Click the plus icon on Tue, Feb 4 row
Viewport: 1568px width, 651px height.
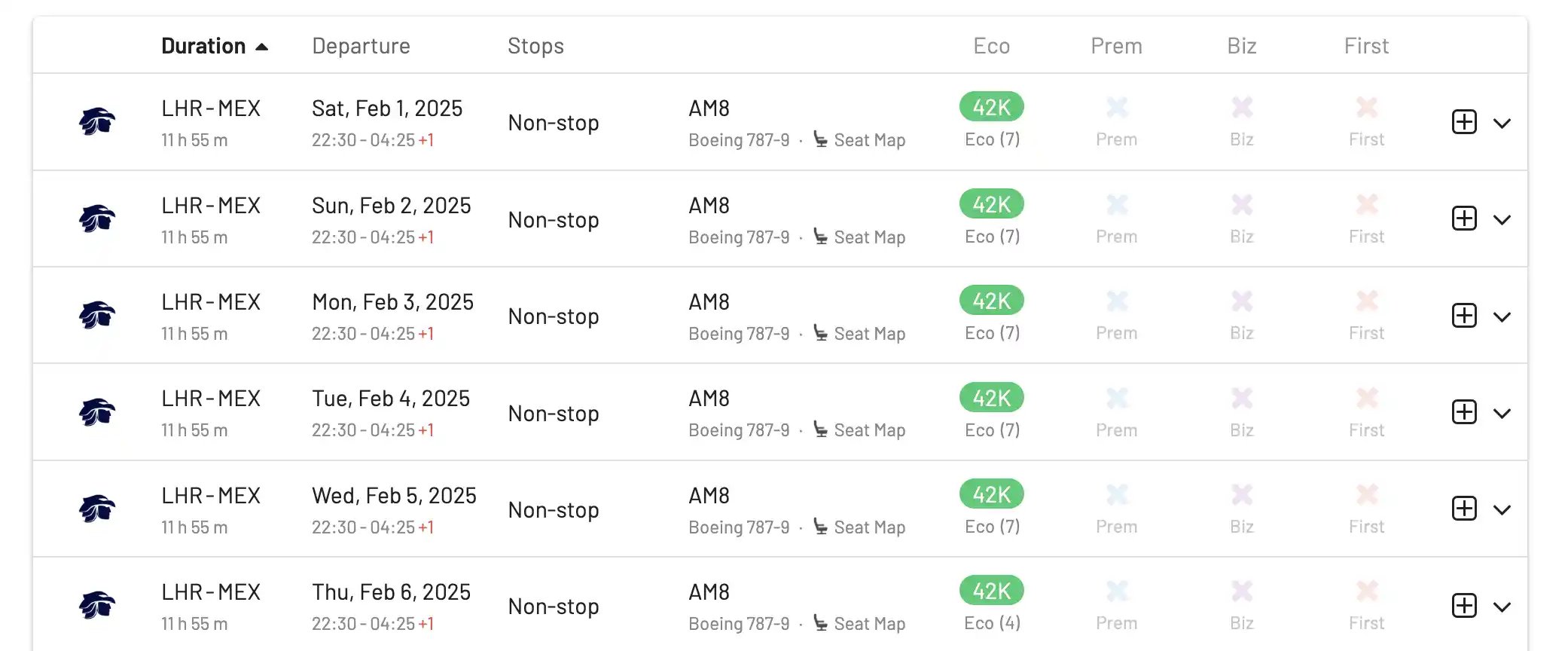click(x=1464, y=412)
